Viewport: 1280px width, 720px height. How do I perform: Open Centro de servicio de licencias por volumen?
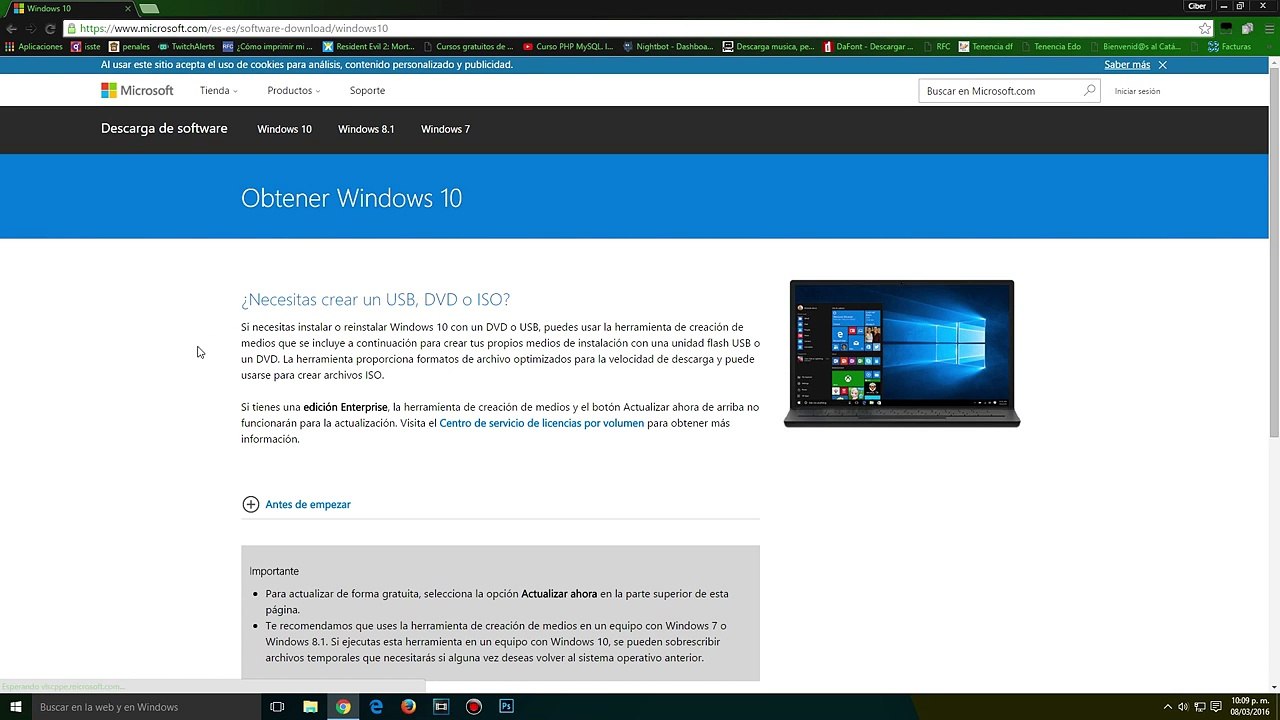[541, 423]
